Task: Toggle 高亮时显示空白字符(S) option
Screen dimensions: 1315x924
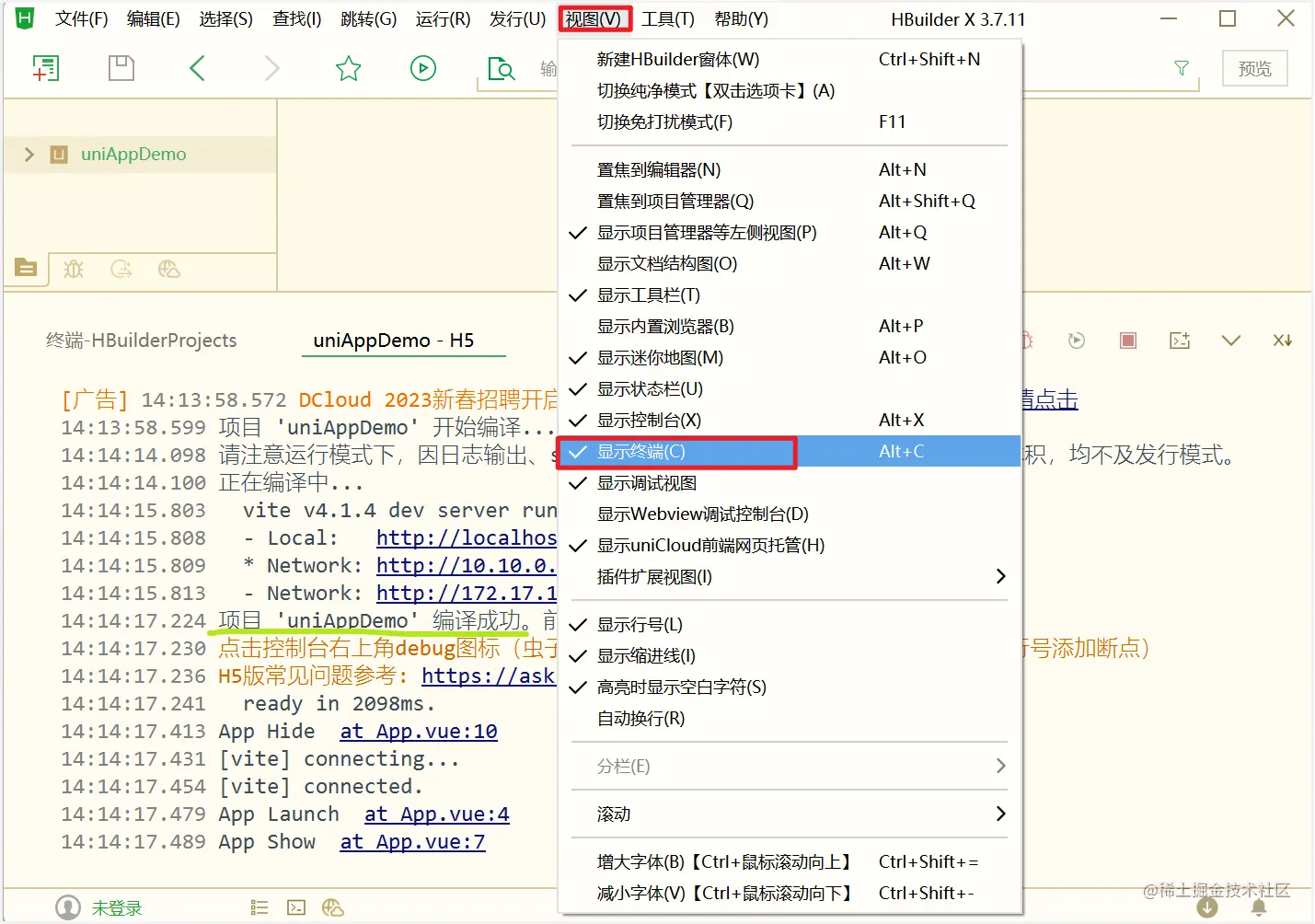Action: (x=790, y=687)
